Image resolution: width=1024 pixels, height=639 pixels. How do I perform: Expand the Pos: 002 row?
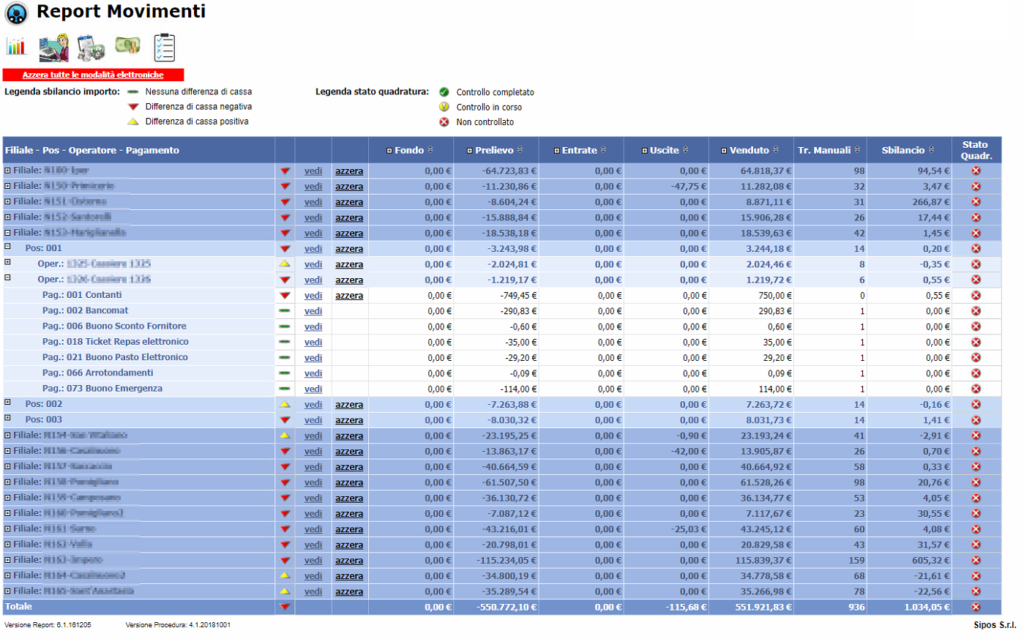(8, 403)
